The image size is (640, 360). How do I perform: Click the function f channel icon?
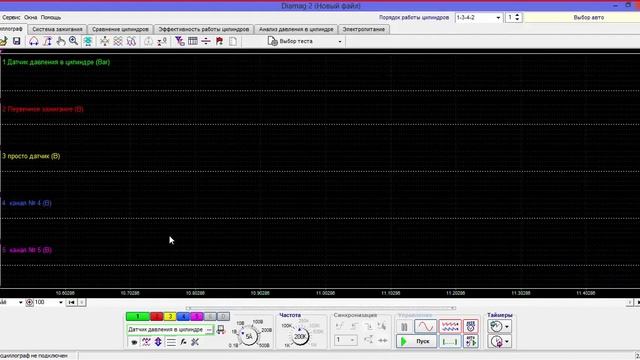click(183, 342)
